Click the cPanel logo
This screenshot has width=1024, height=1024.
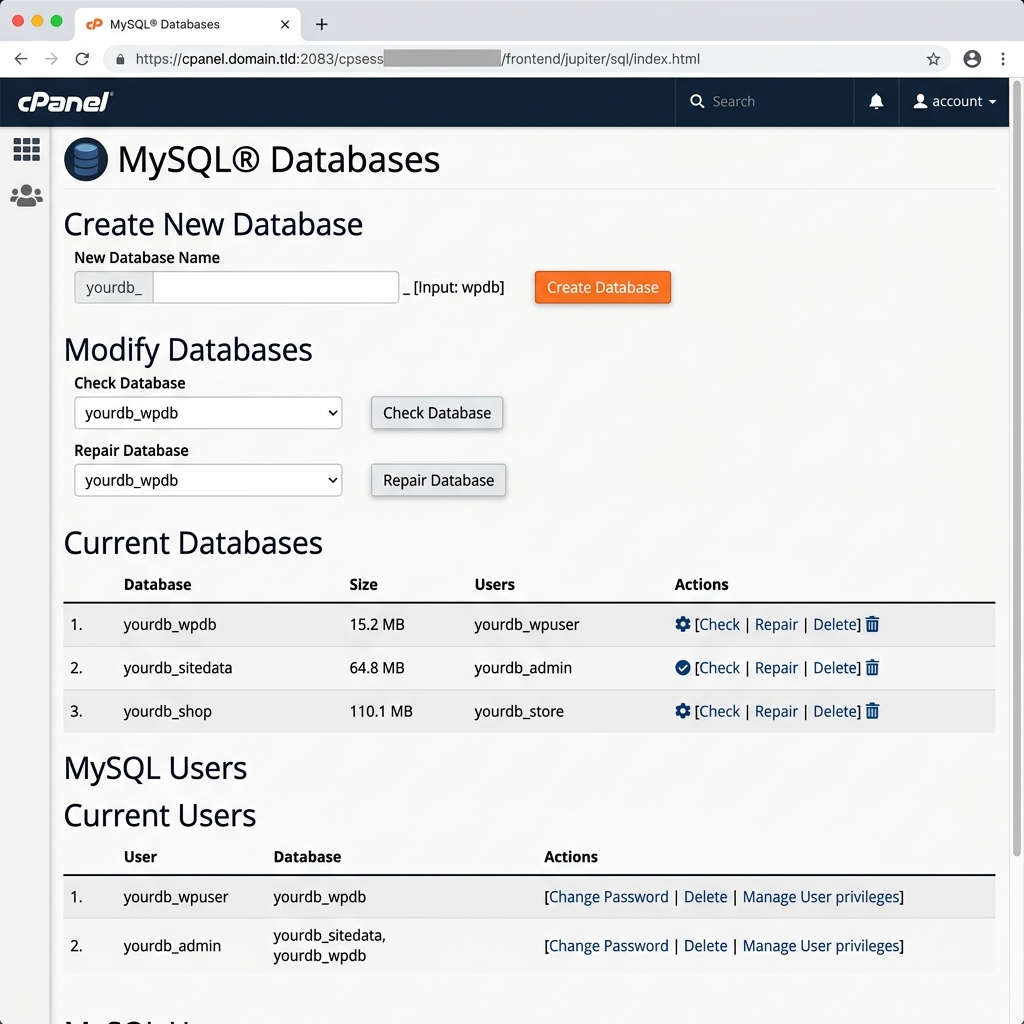tap(65, 102)
